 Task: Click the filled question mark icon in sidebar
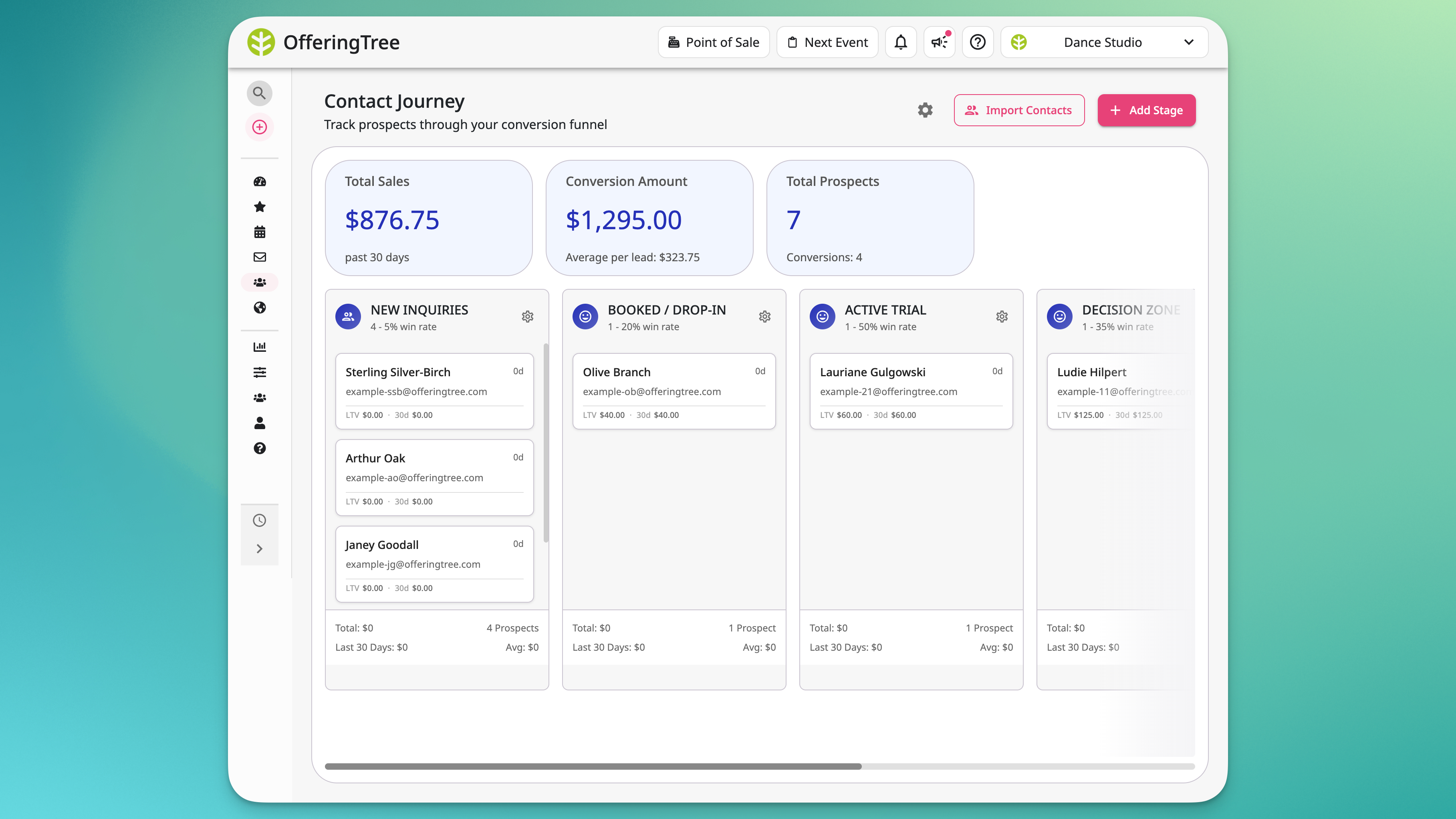click(x=260, y=448)
